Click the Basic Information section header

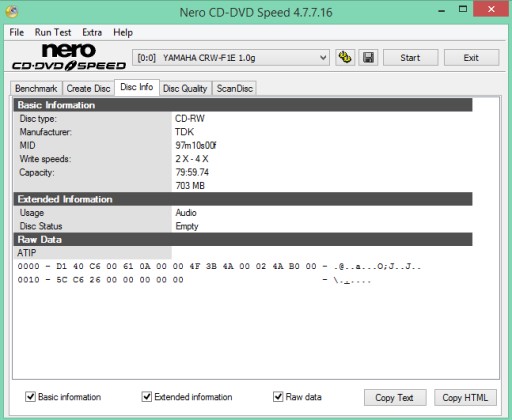243,105
